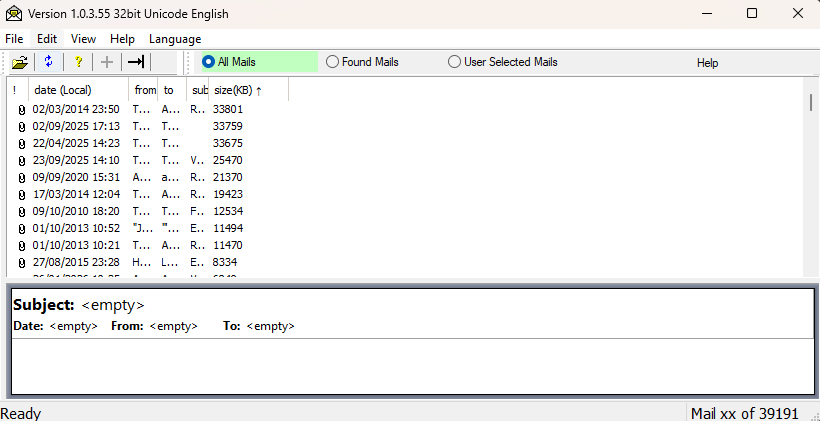The height and width of the screenshot is (421, 820).
Task: Click the Subject: <empty> header text
Action: (x=79, y=305)
